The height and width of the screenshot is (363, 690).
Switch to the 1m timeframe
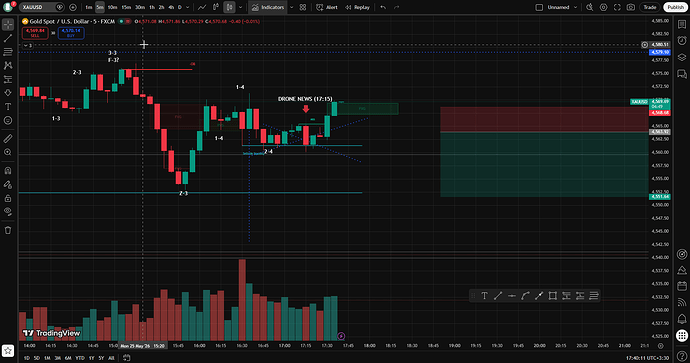coord(89,7)
